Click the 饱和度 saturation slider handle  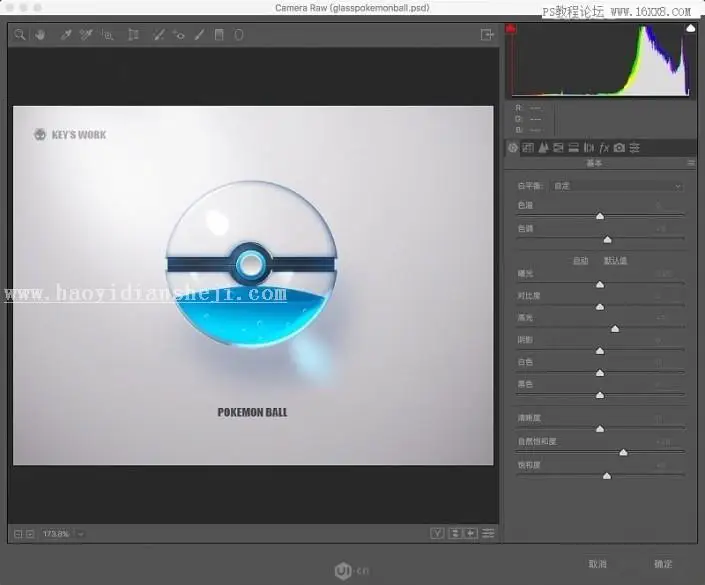click(607, 476)
